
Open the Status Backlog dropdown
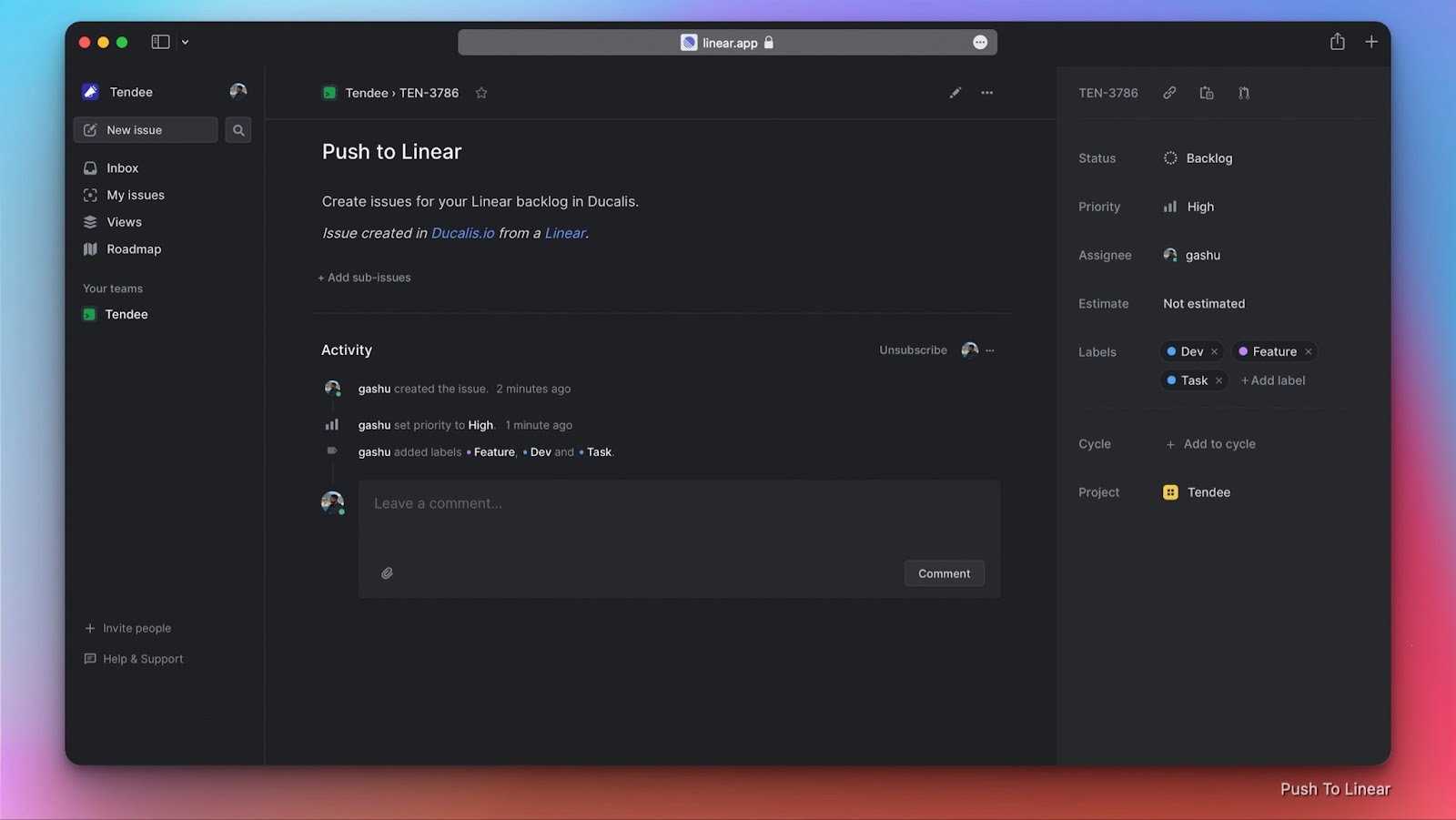[x=1198, y=158]
